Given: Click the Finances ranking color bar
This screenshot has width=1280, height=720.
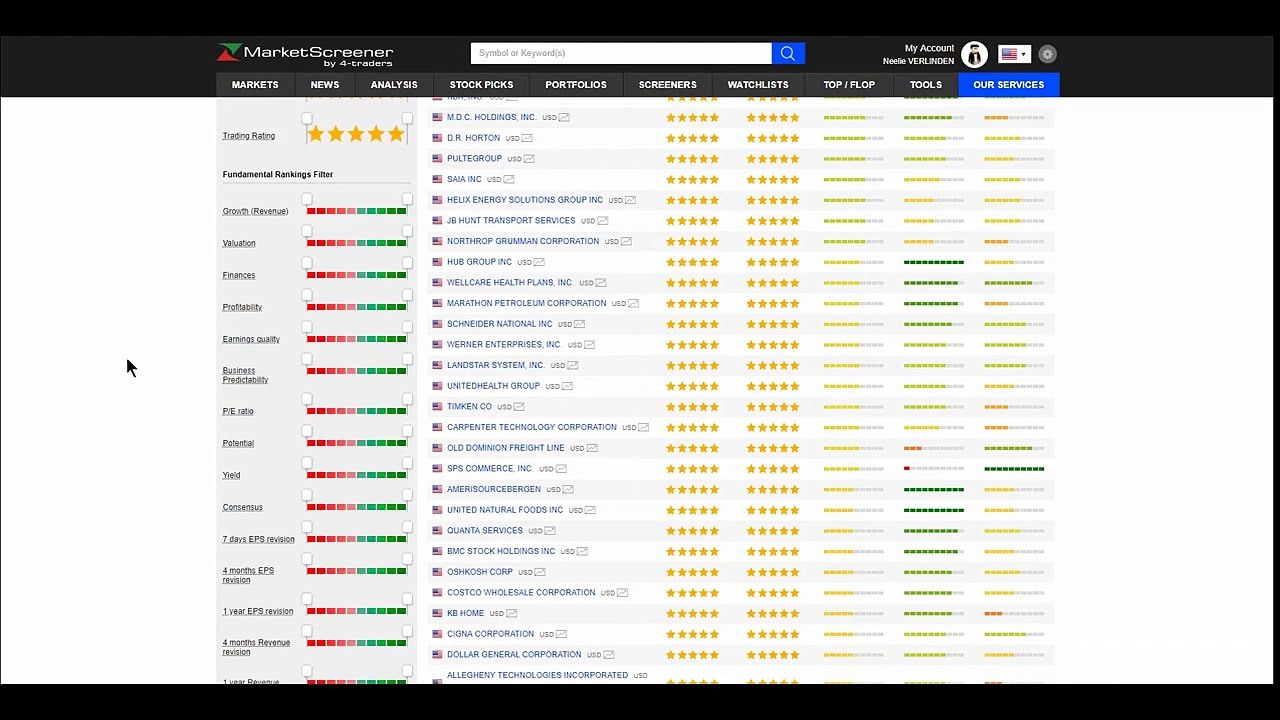Looking at the screenshot, I should click(356, 275).
